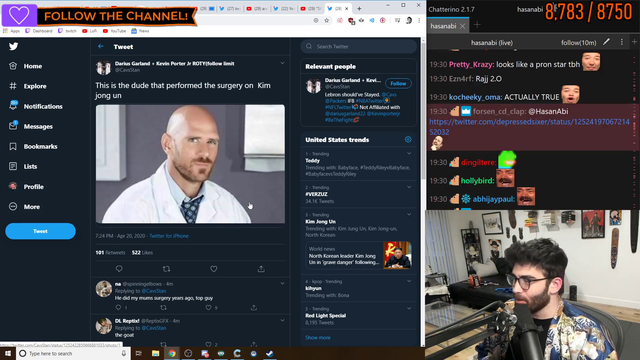Open the 'C' logo app on taskbar
This screenshot has width=640, height=360.
(237, 353)
